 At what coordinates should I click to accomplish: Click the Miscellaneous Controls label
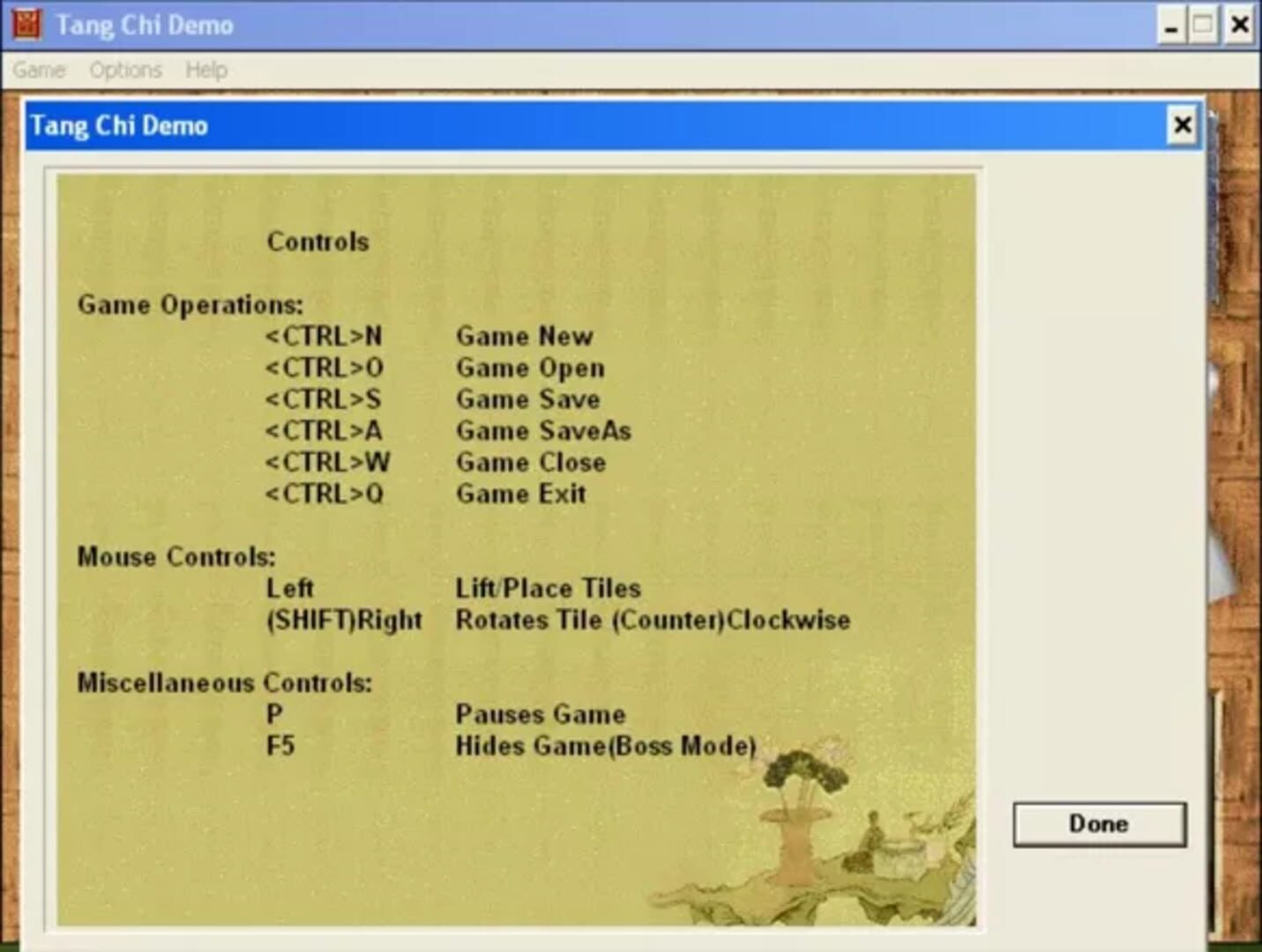click(225, 682)
